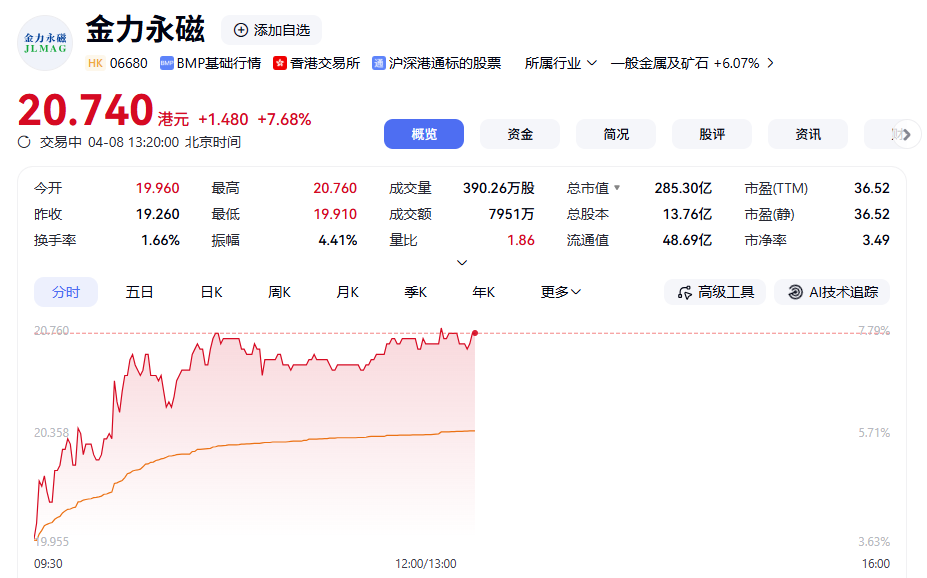Click the plus icon in 添加自选
This screenshot has height=578, width=927.
point(242,30)
